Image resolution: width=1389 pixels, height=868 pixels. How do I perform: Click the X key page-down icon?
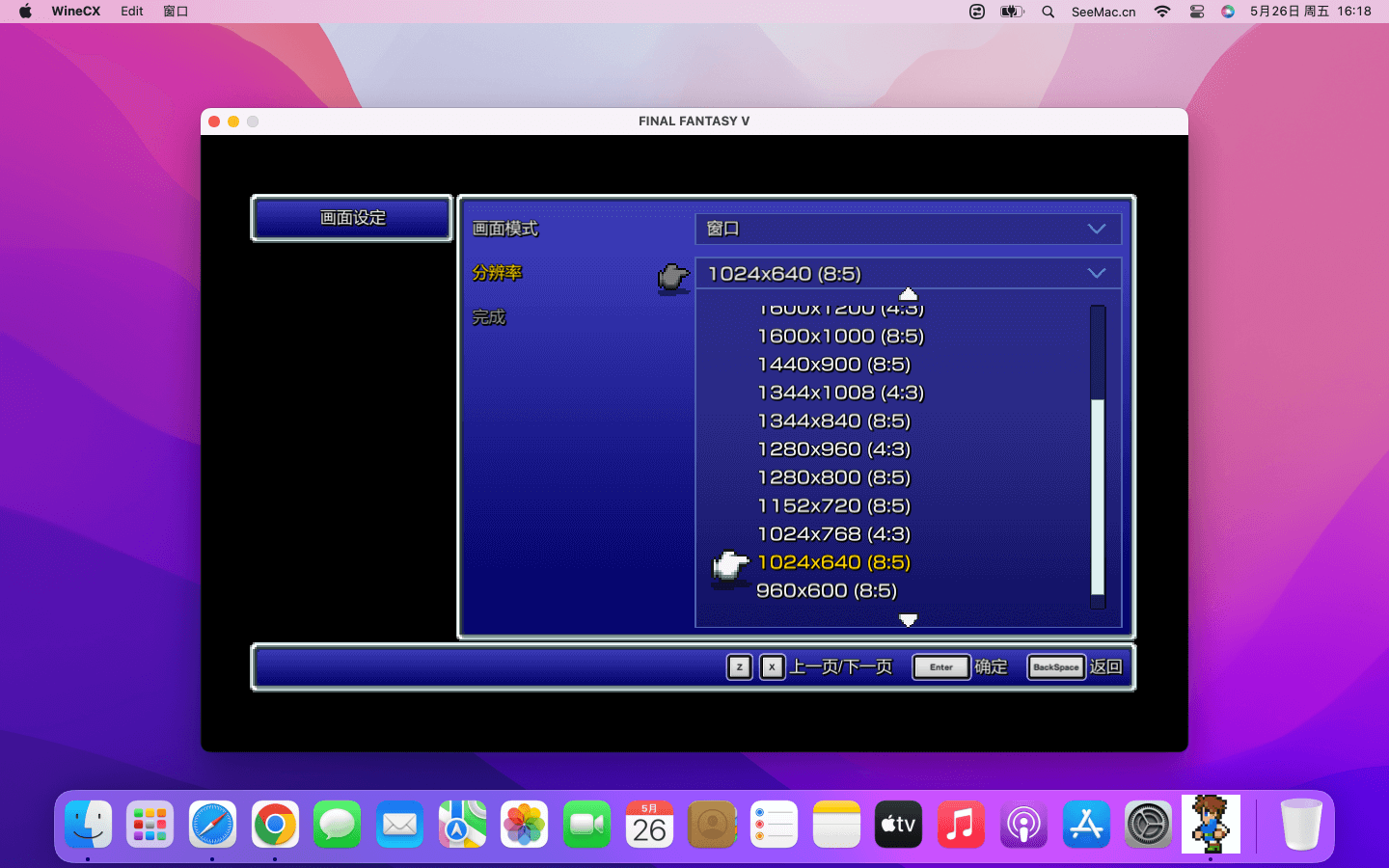click(x=772, y=667)
